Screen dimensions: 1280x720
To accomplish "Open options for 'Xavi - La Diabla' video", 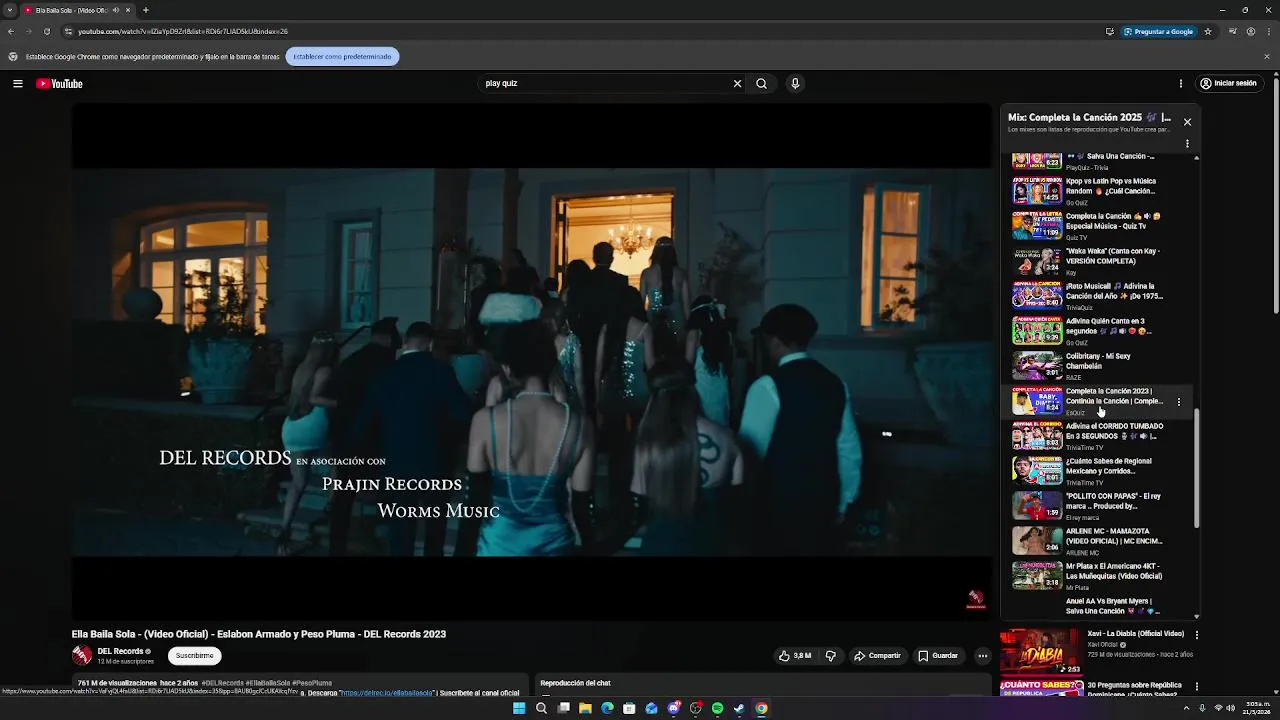I will 1197,635.
